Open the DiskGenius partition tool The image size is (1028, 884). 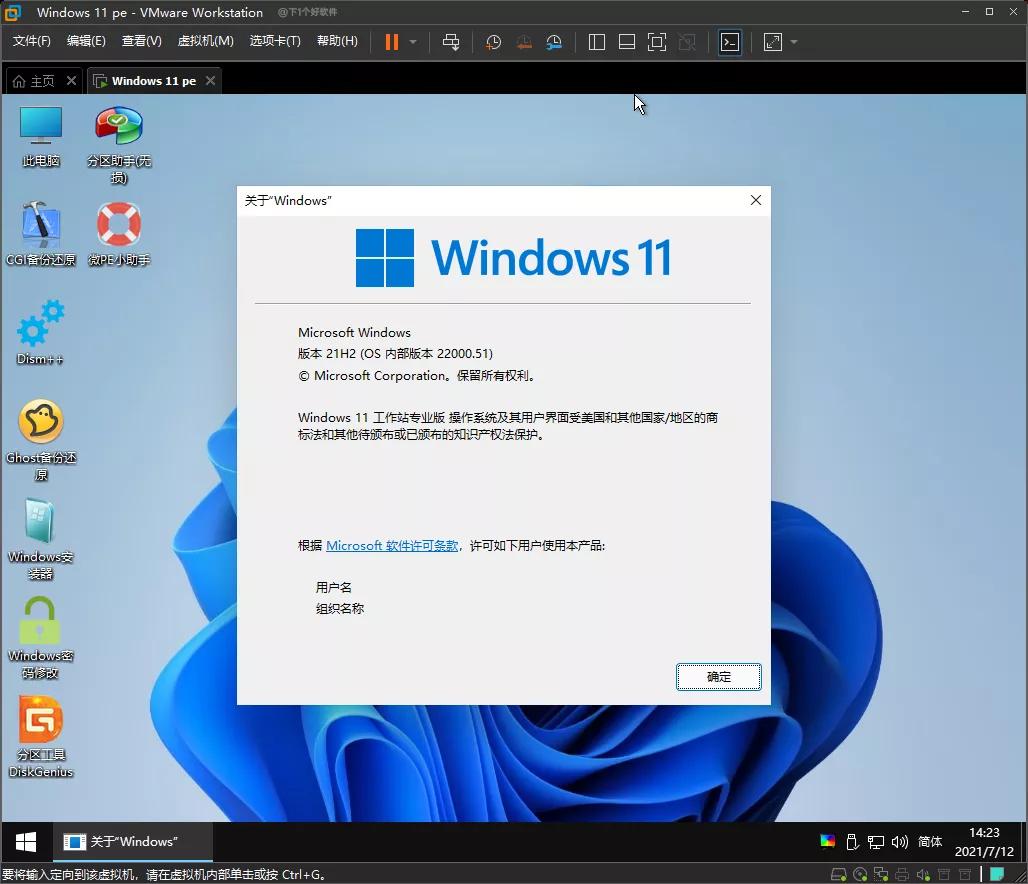pyautogui.click(x=40, y=728)
